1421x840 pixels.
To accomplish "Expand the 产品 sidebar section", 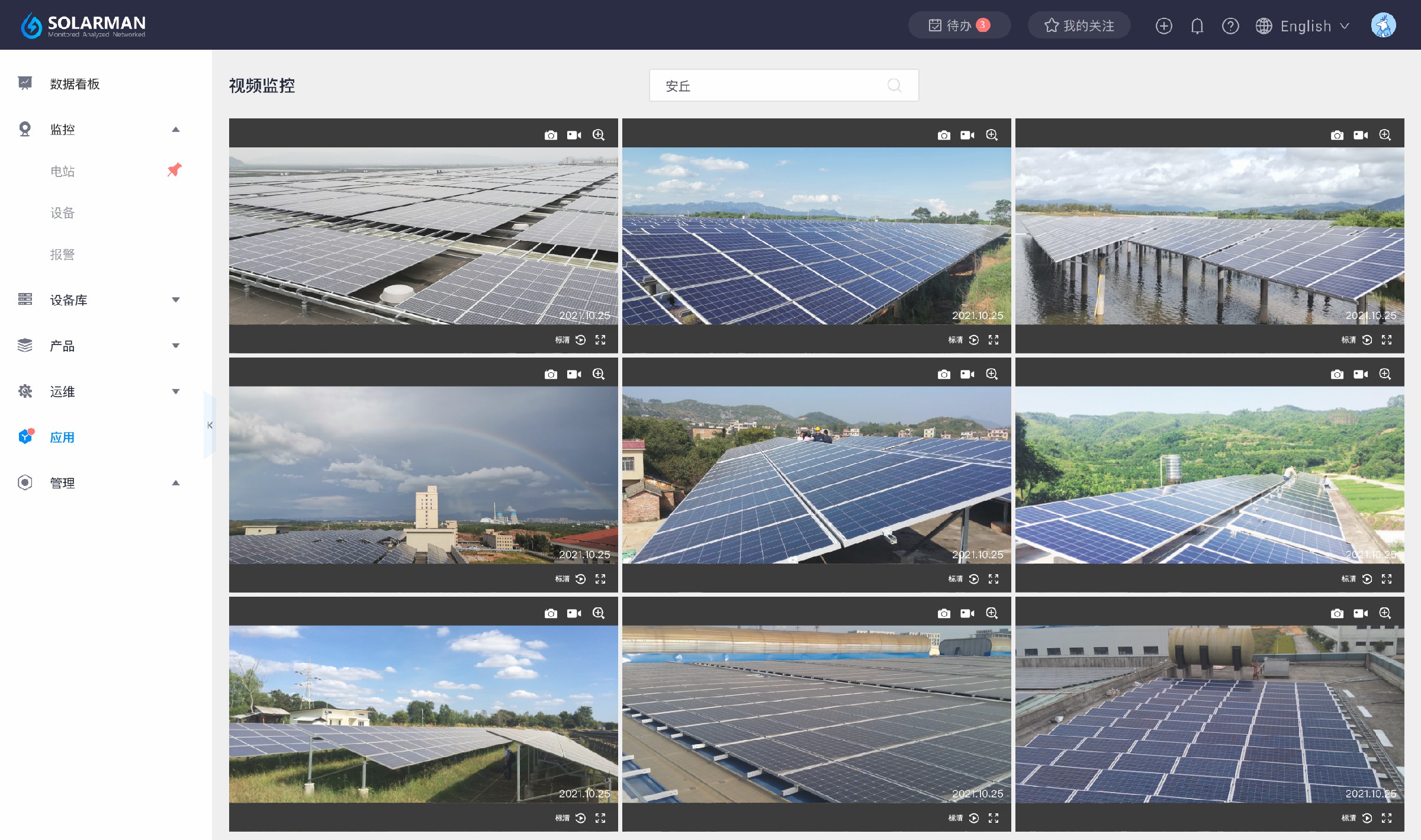I will click(176, 346).
